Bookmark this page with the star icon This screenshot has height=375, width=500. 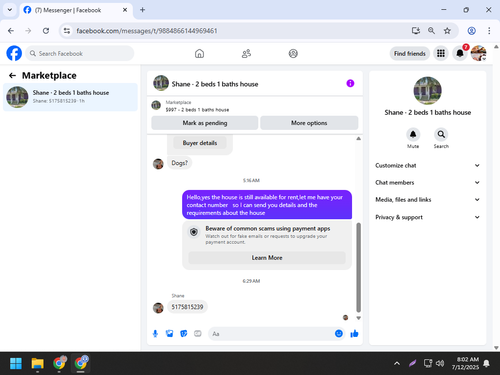(x=447, y=31)
